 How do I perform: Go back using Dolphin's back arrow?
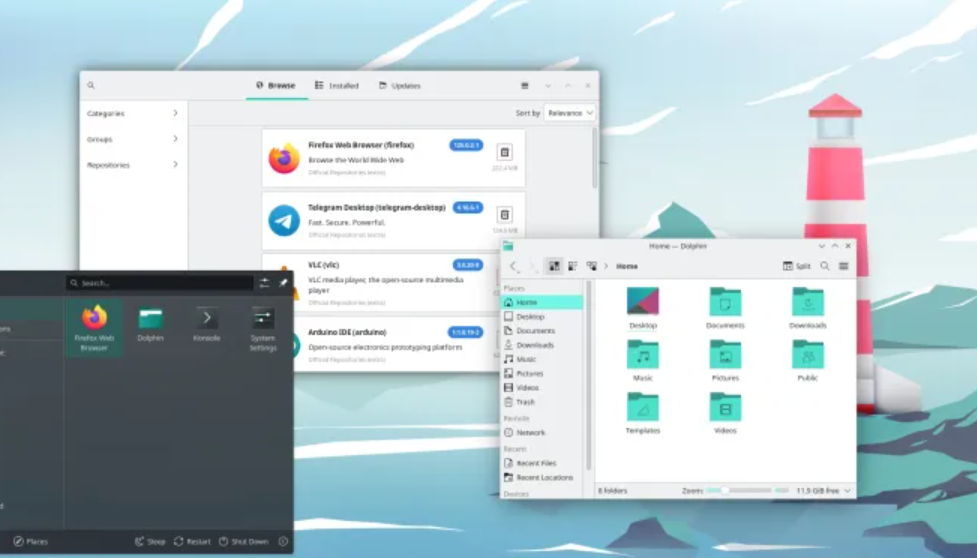514,266
